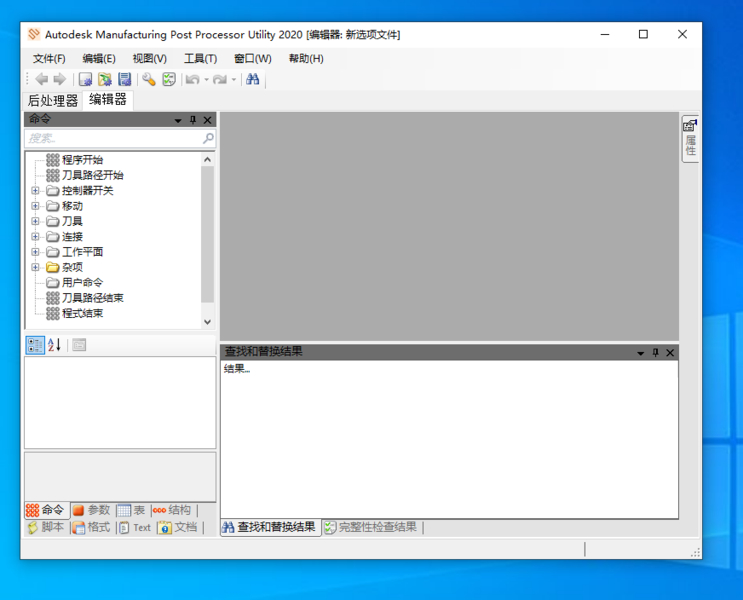Open the 属性 side panel tab
Screen dimensions: 743x600
click(x=690, y=139)
